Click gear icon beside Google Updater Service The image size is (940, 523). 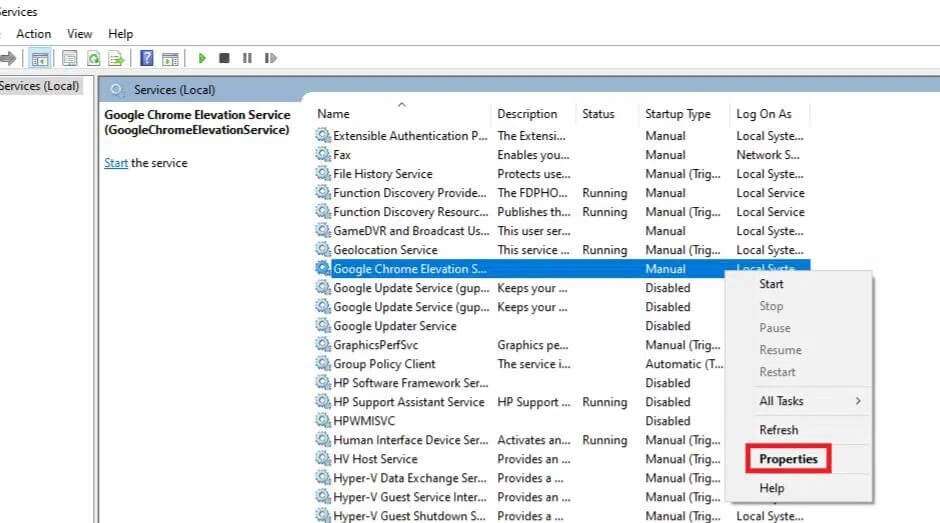click(x=323, y=326)
